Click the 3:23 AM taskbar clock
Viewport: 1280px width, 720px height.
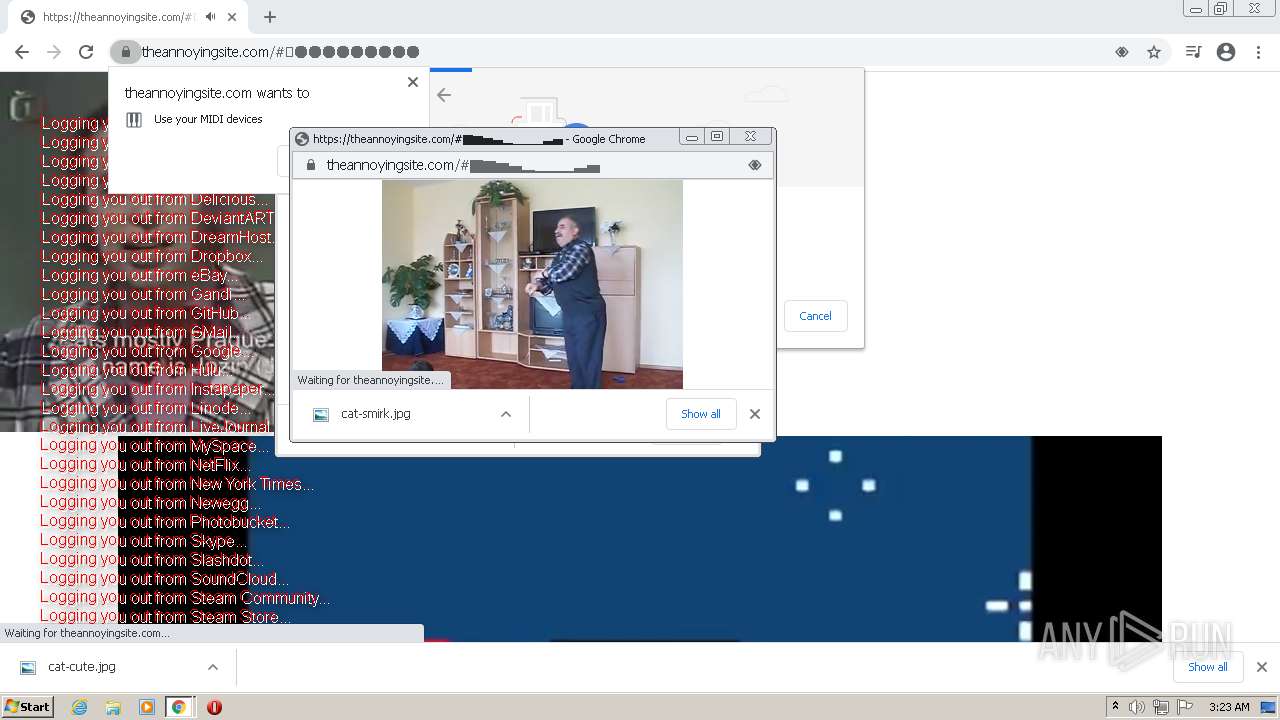pos(1229,707)
